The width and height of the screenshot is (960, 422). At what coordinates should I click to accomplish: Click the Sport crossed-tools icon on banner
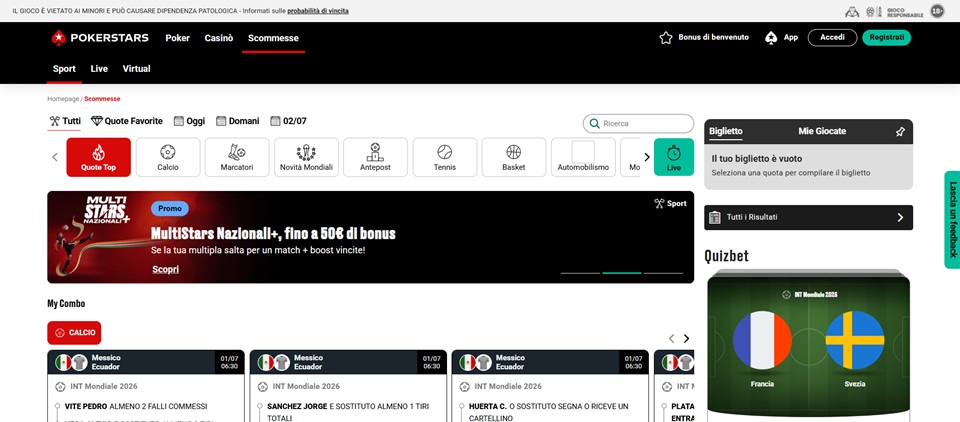pyautogui.click(x=659, y=203)
